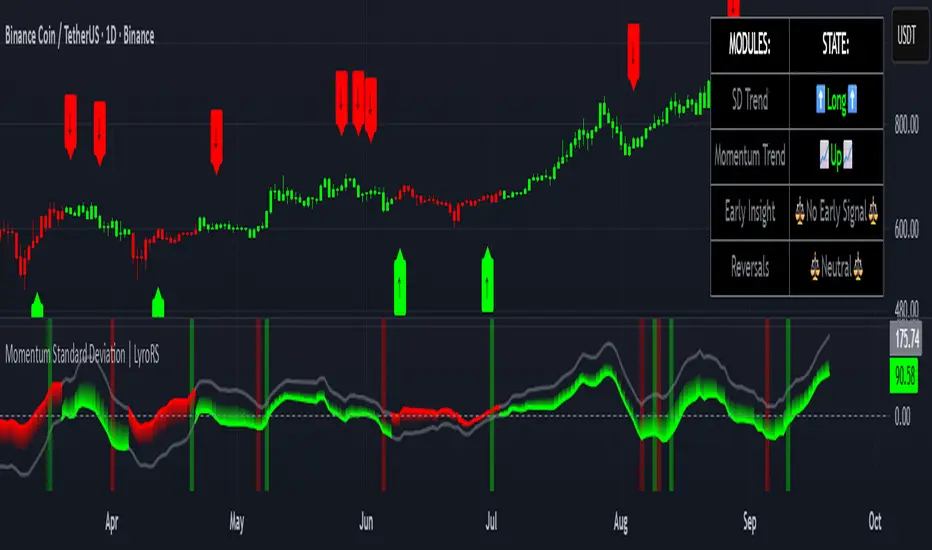This screenshot has height=550, width=932.
Task: Select the Momentum Trend table cell
Action: point(750,156)
